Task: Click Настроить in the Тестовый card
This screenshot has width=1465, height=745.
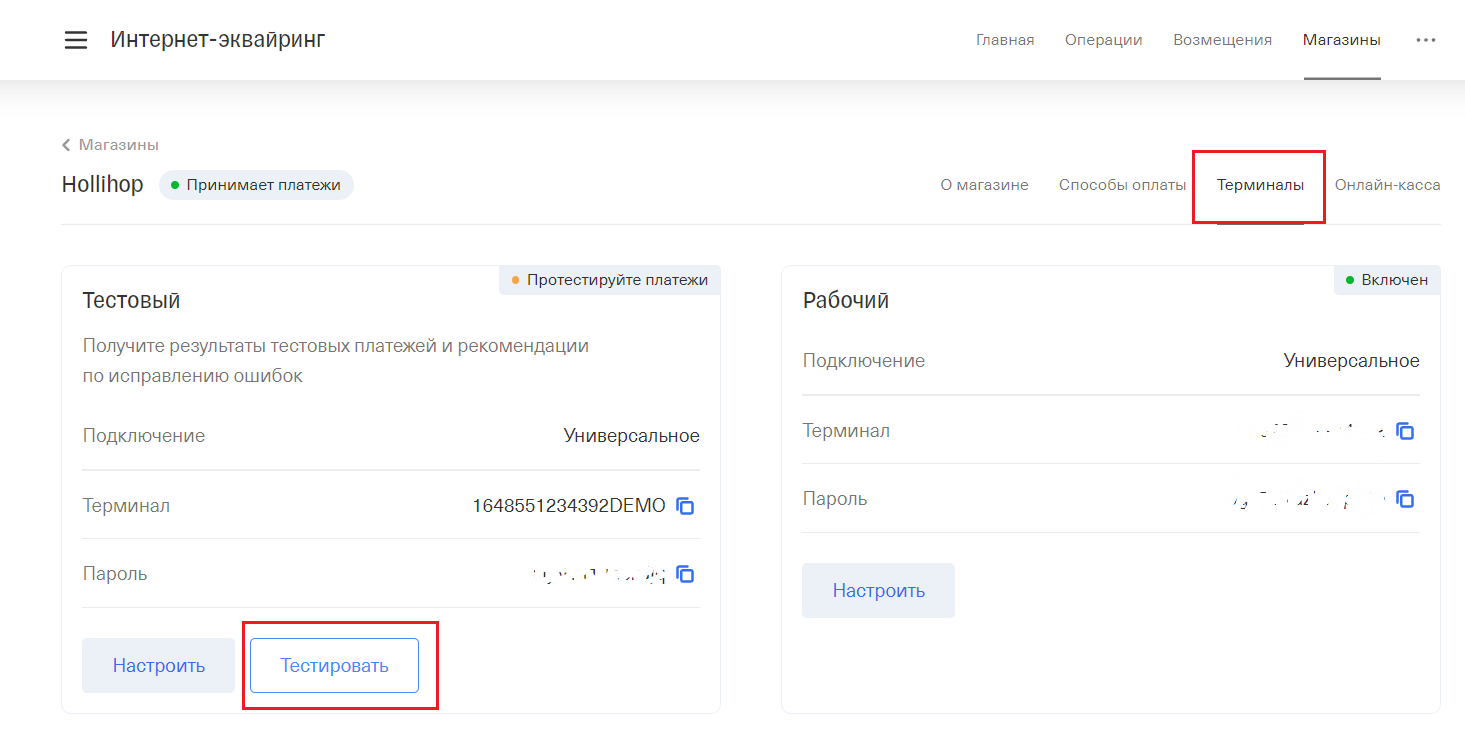Action: point(159,666)
